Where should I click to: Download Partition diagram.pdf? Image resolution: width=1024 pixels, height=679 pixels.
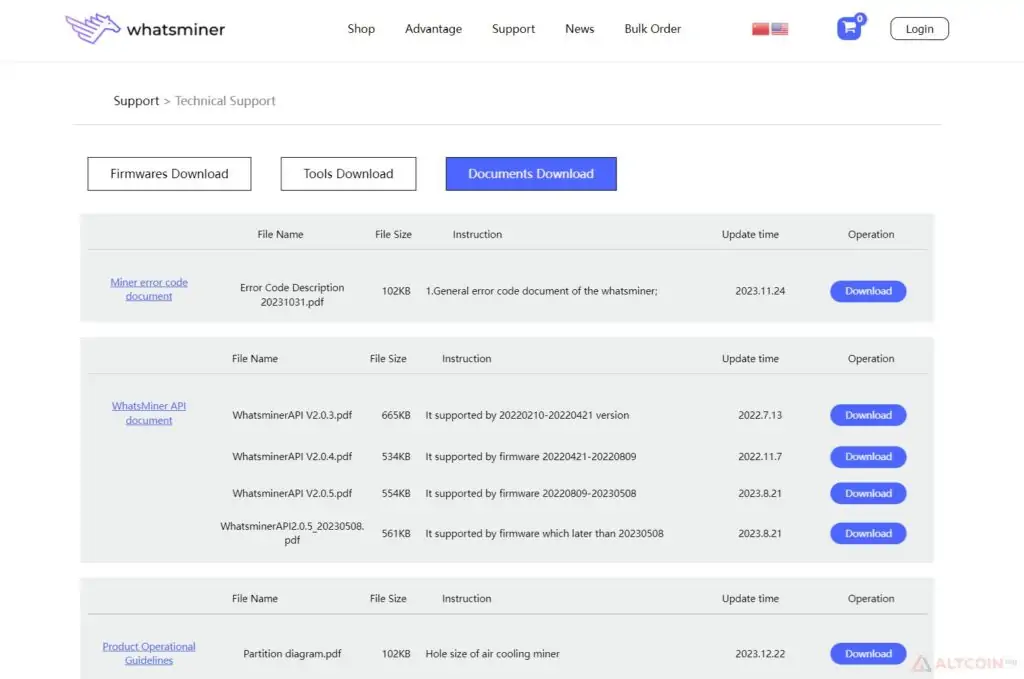(x=868, y=654)
